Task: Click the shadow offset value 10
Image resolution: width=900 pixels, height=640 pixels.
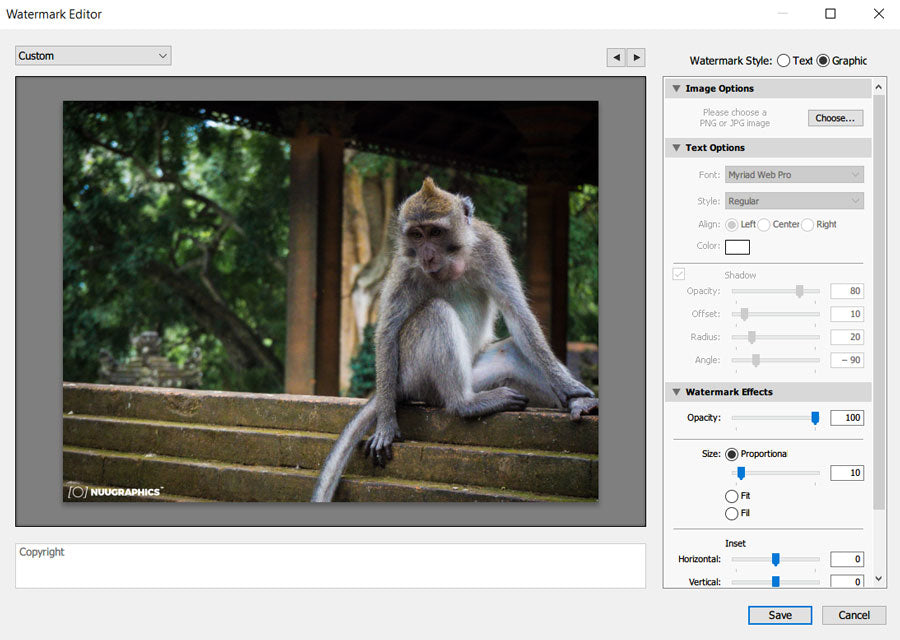Action: click(847, 314)
